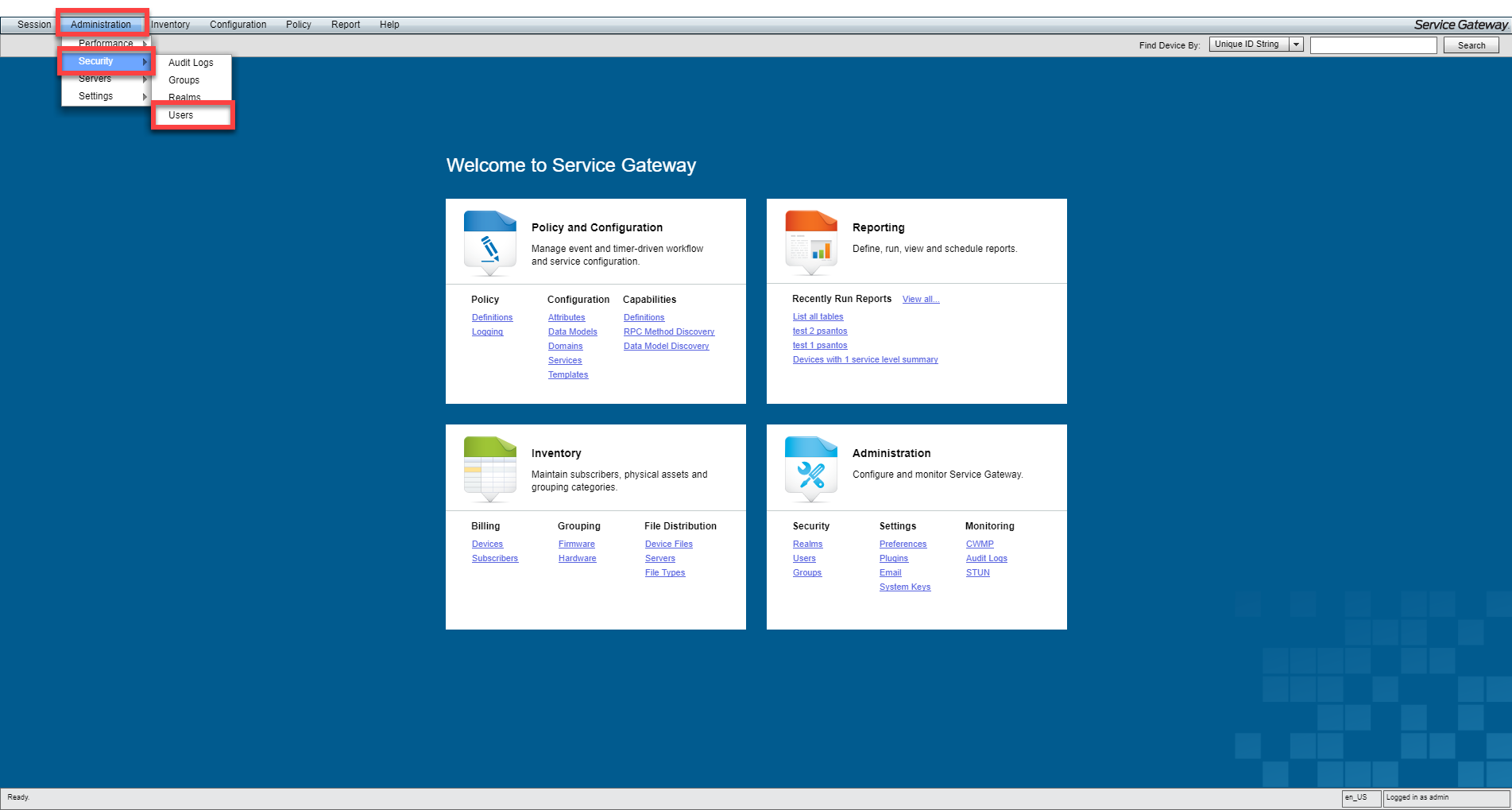Open Audit Logs from Security submenu
1512x810 pixels.
191,63
